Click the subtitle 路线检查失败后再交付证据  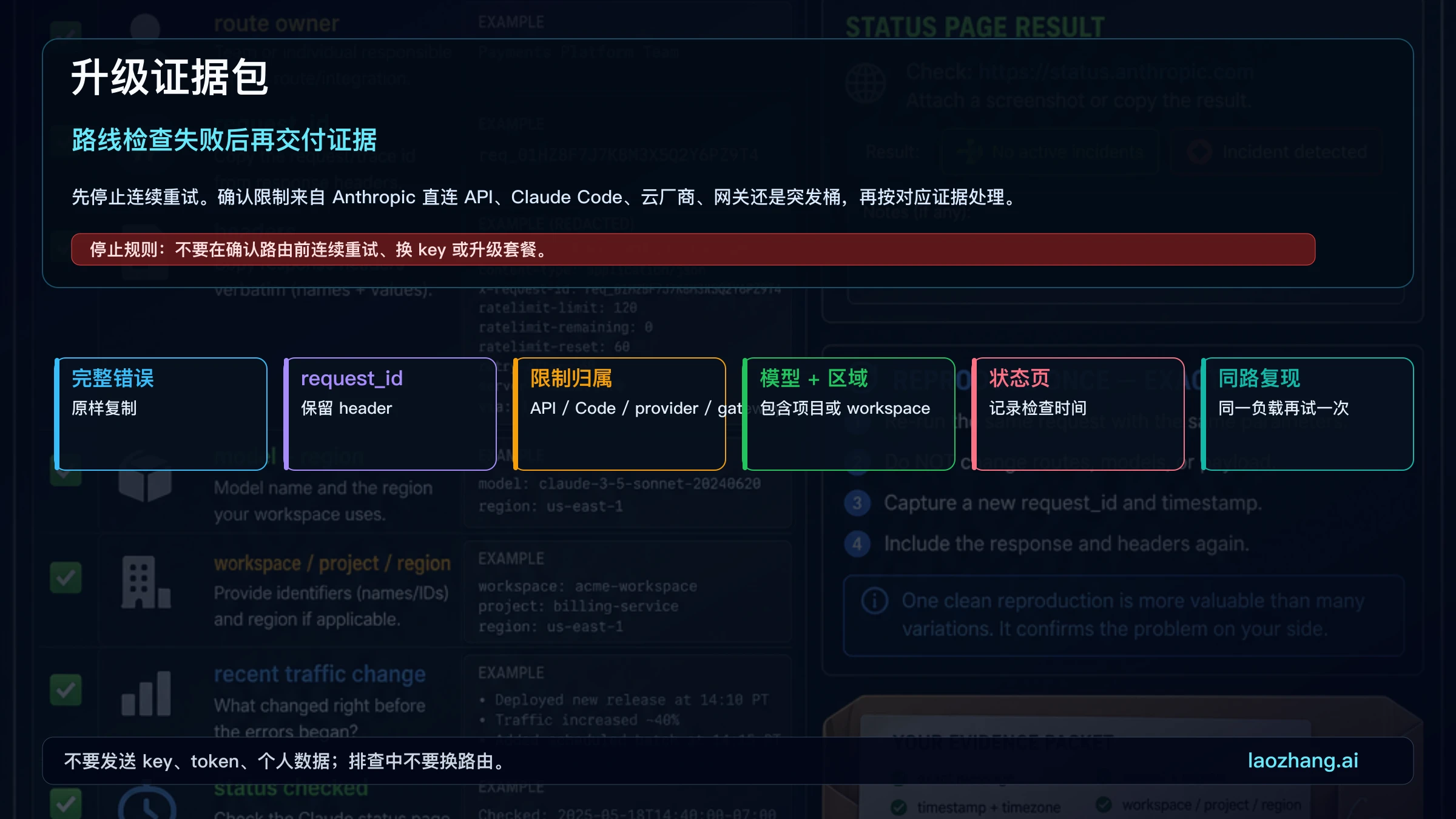(224, 140)
